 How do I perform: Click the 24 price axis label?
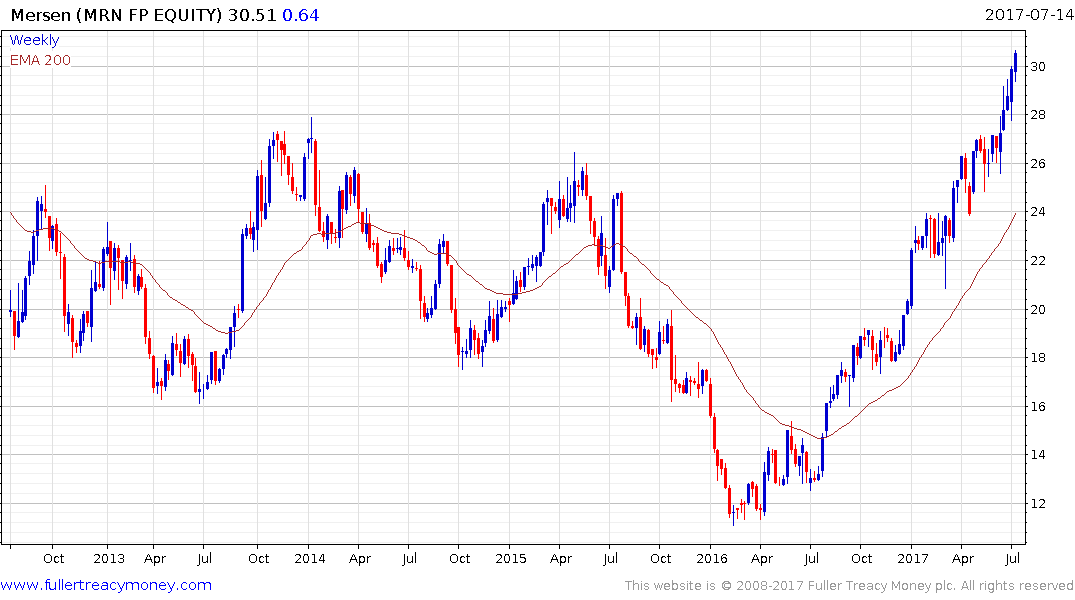click(x=1038, y=211)
